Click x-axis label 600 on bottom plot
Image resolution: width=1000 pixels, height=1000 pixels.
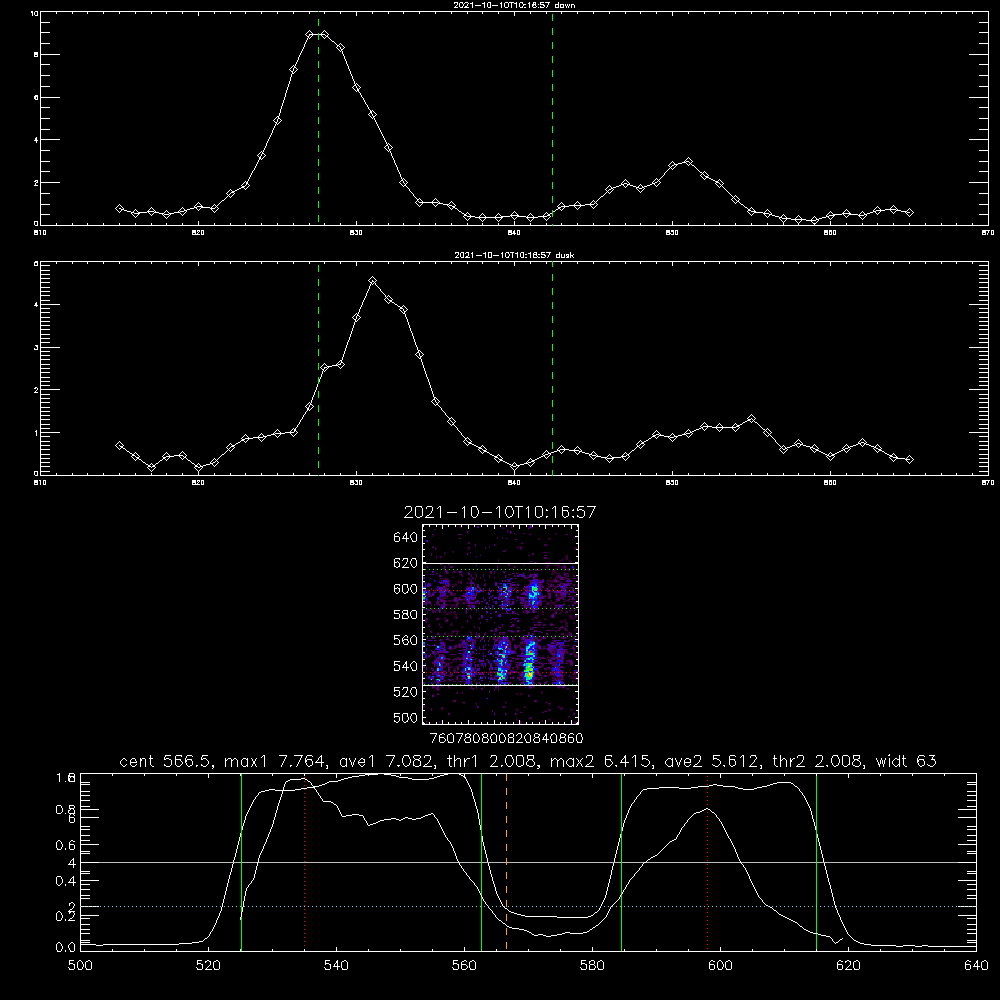720,966
